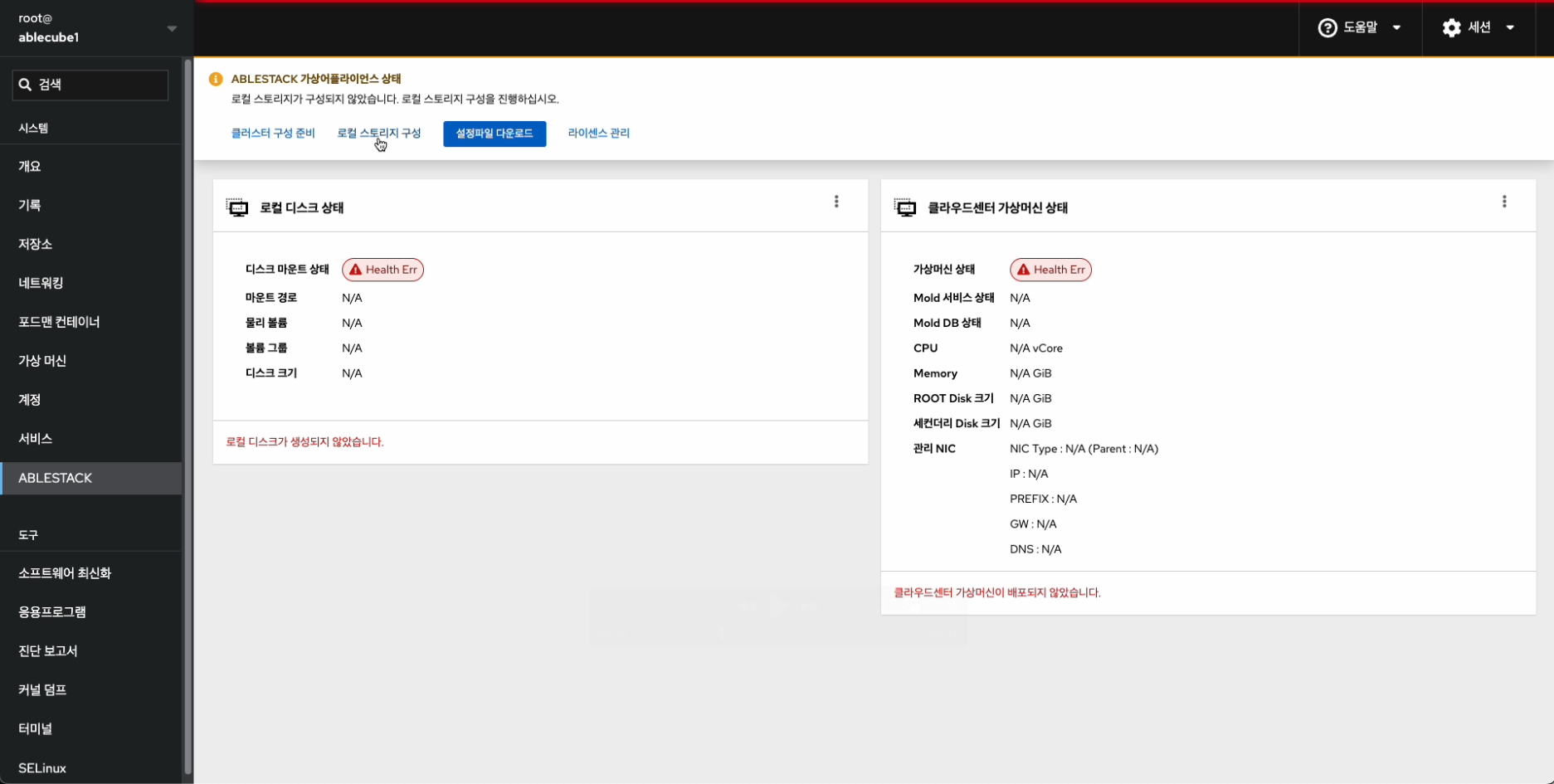Click the local disk status monitor icon
The image size is (1554, 784).
pyautogui.click(x=237, y=207)
